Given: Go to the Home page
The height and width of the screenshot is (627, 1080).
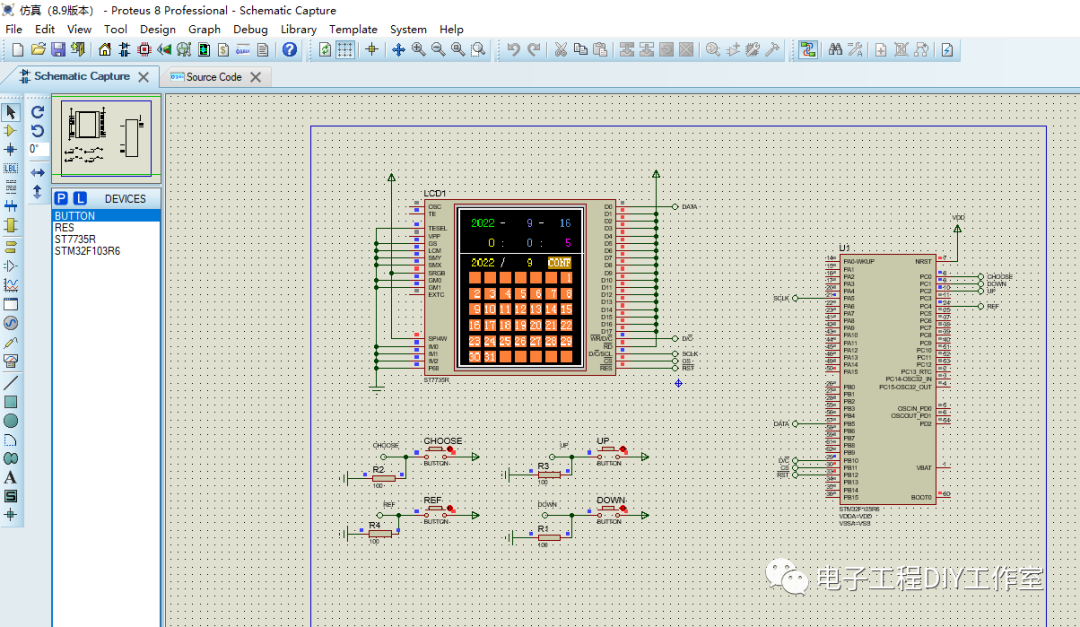Looking at the screenshot, I should pos(105,50).
